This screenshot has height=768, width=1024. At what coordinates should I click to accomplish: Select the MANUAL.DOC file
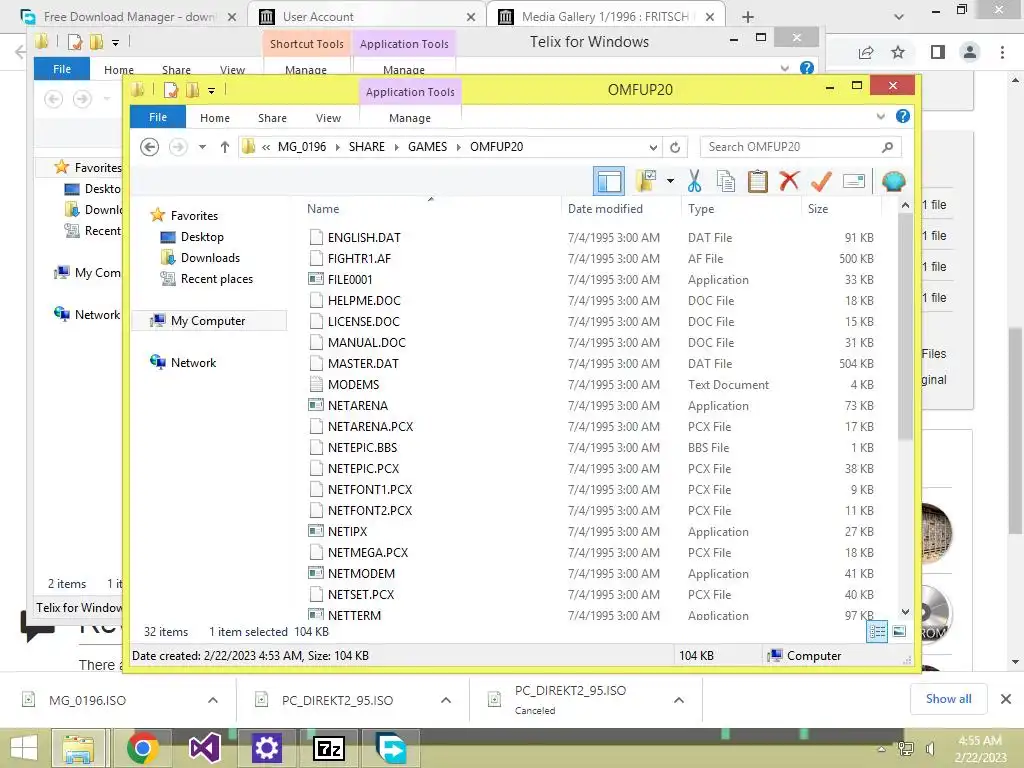pyautogui.click(x=366, y=343)
